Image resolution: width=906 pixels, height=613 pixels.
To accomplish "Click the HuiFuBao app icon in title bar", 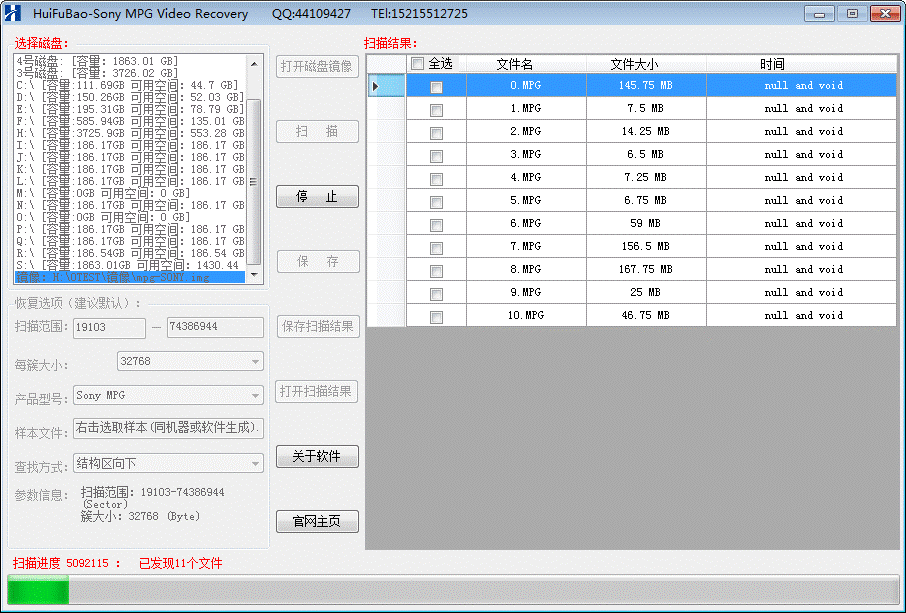I will point(14,14).
